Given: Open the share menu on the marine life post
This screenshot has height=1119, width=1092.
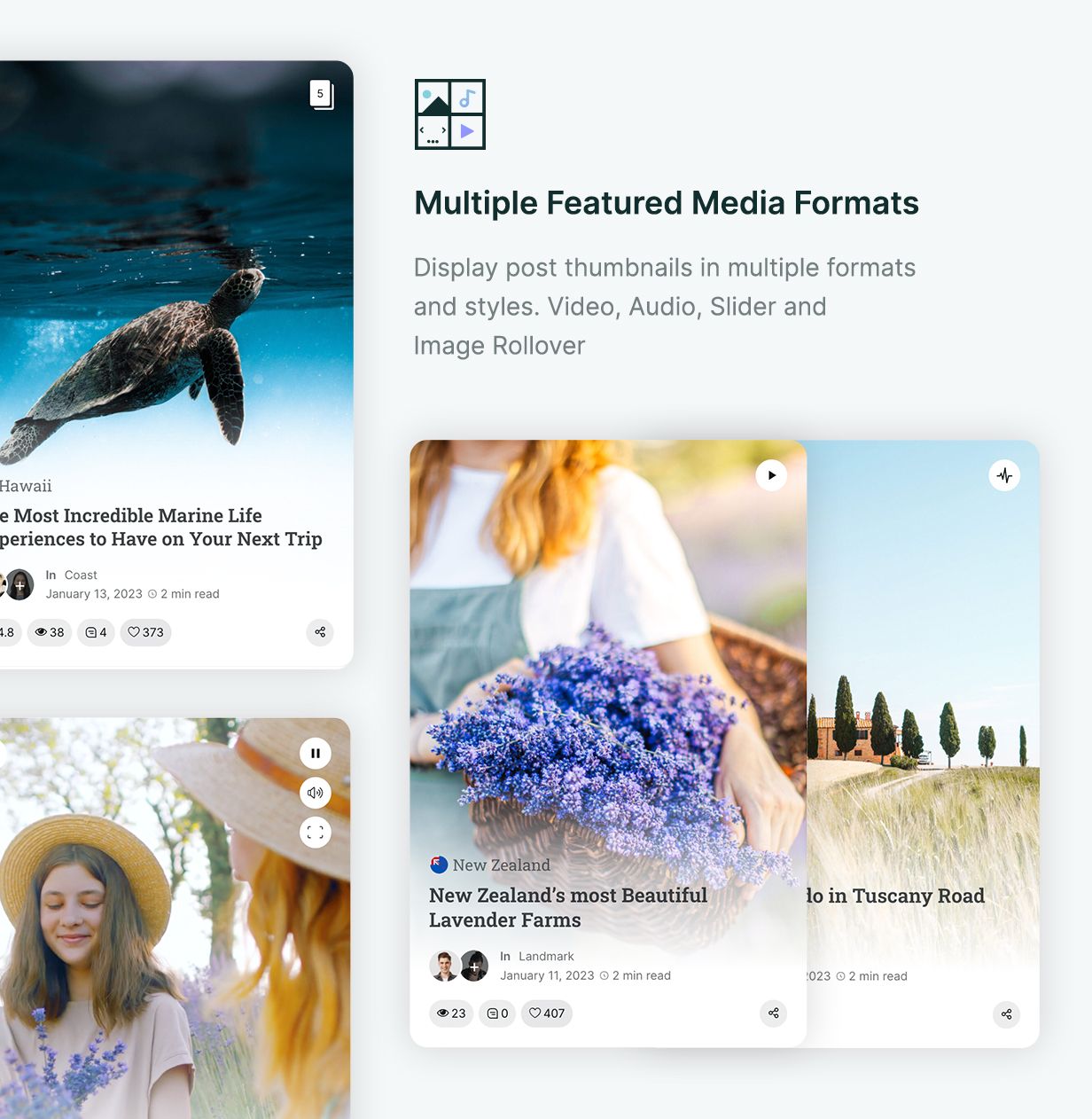Looking at the screenshot, I should 320,632.
